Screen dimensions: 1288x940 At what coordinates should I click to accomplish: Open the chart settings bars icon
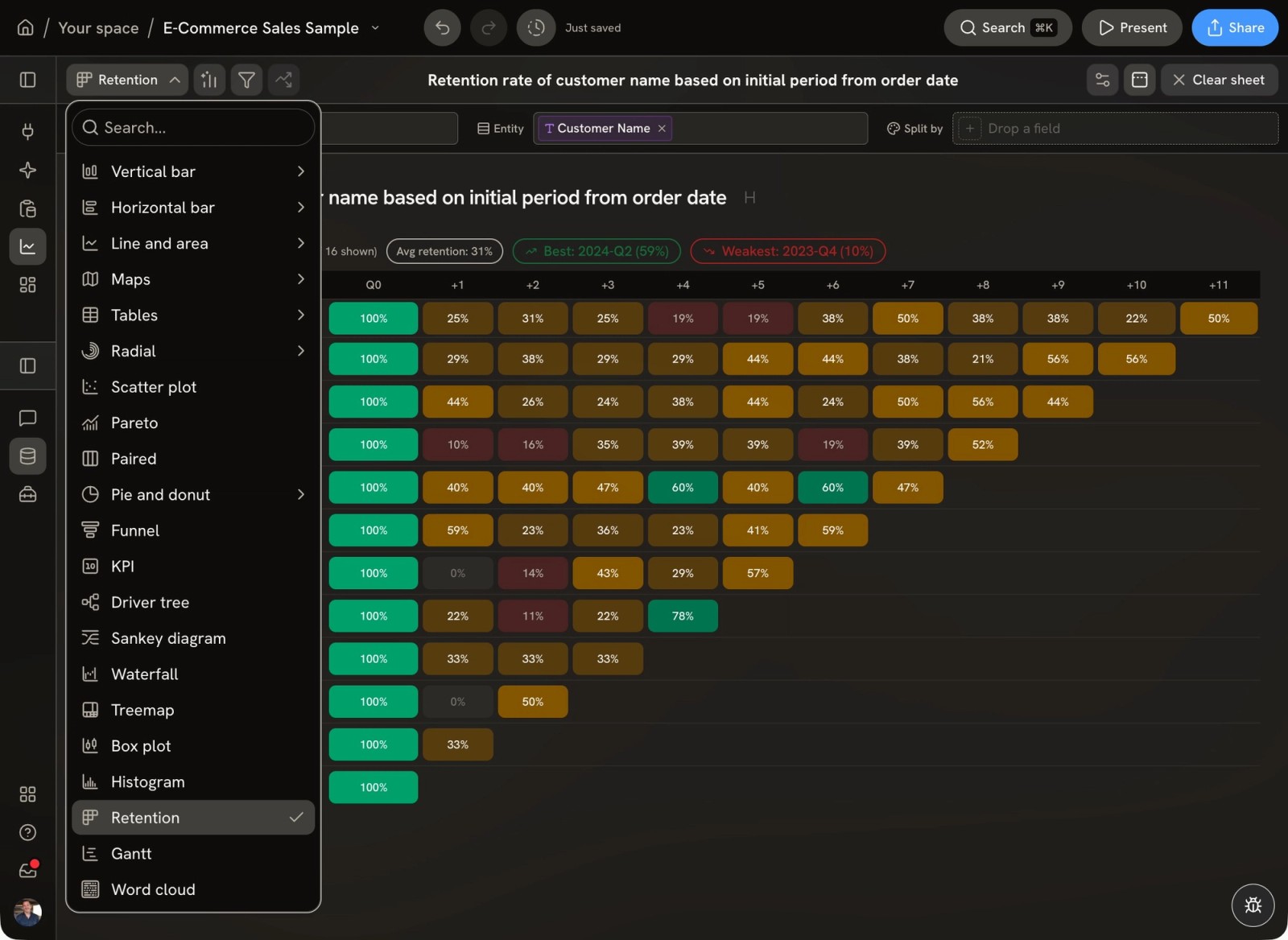(209, 80)
